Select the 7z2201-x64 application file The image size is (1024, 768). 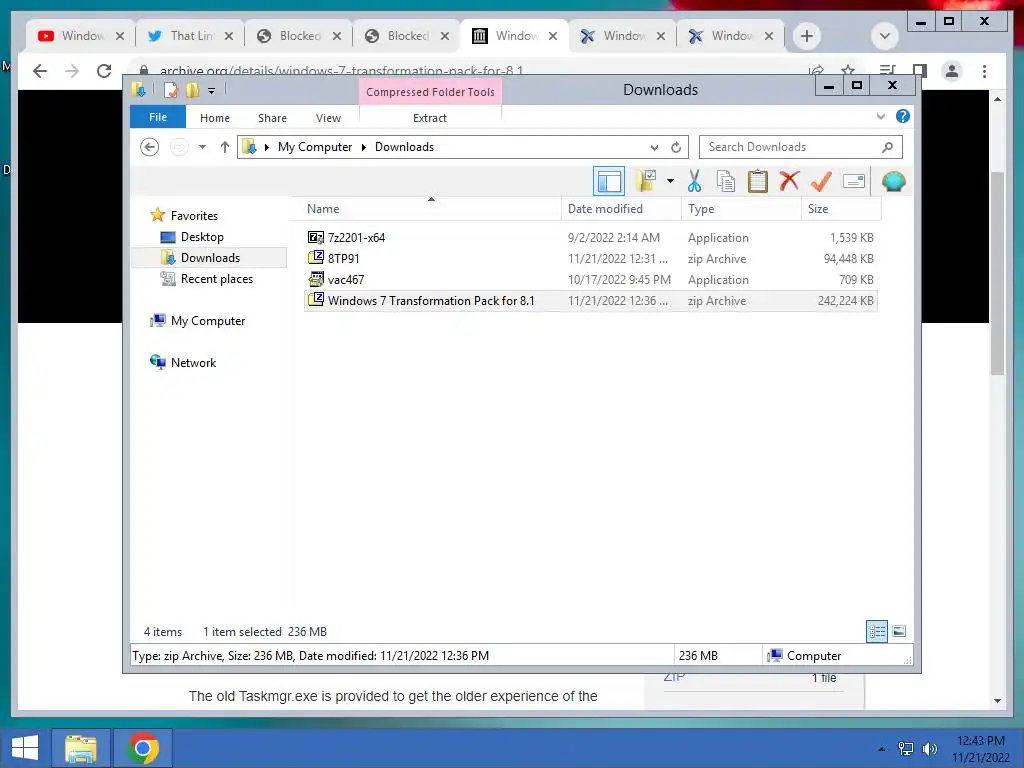pos(590,238)
